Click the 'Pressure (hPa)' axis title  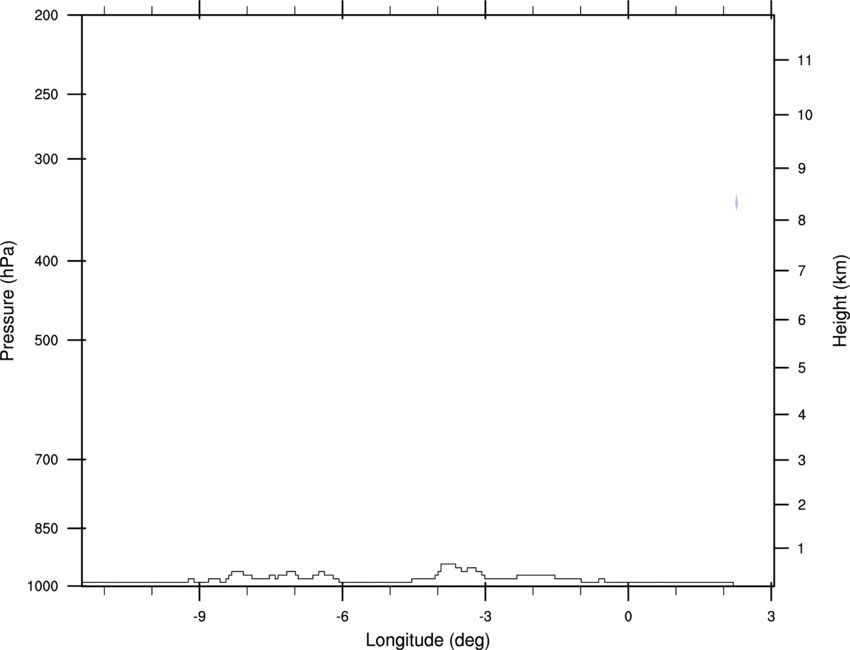coord(8,300)
